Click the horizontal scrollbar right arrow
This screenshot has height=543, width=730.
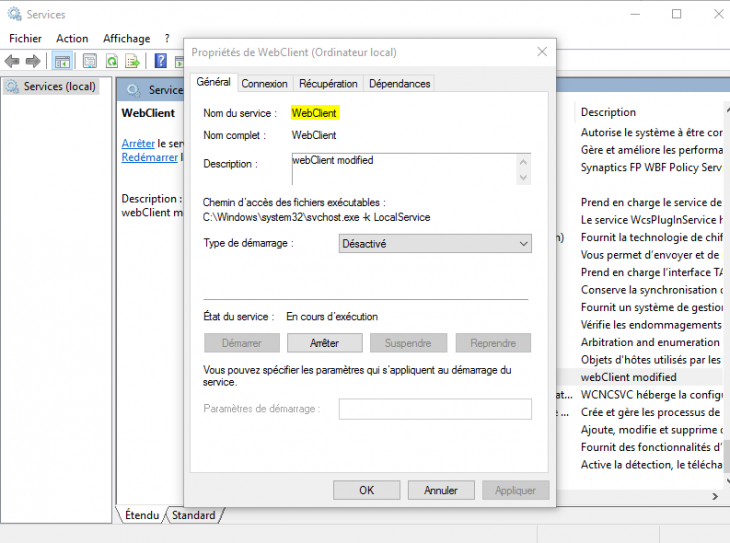coord(715,497)
